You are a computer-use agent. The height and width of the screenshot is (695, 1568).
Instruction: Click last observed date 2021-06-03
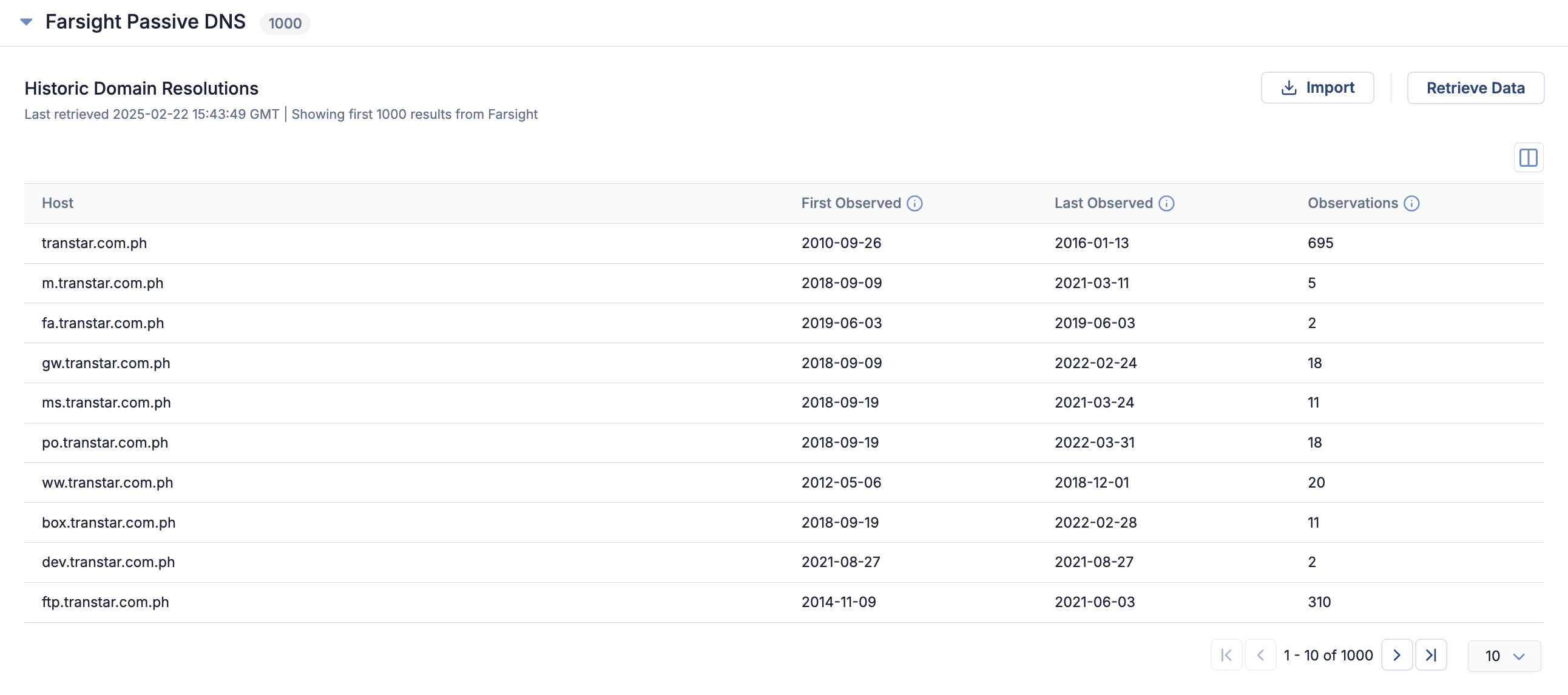[x=1095, y=602]
